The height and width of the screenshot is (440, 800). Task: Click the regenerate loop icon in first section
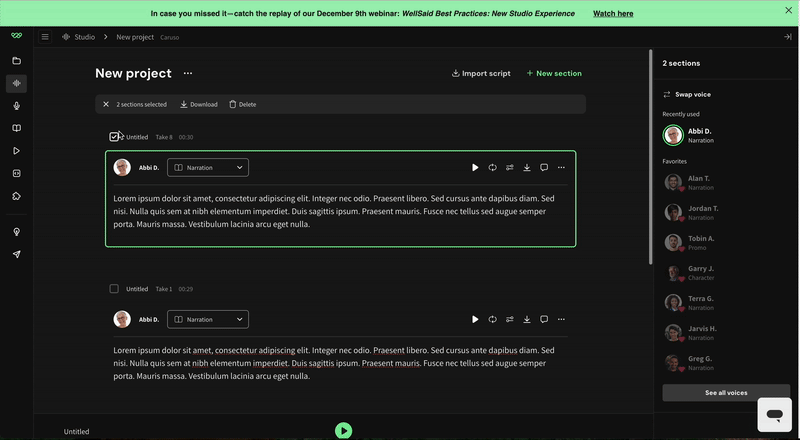(x=492, y=168)
